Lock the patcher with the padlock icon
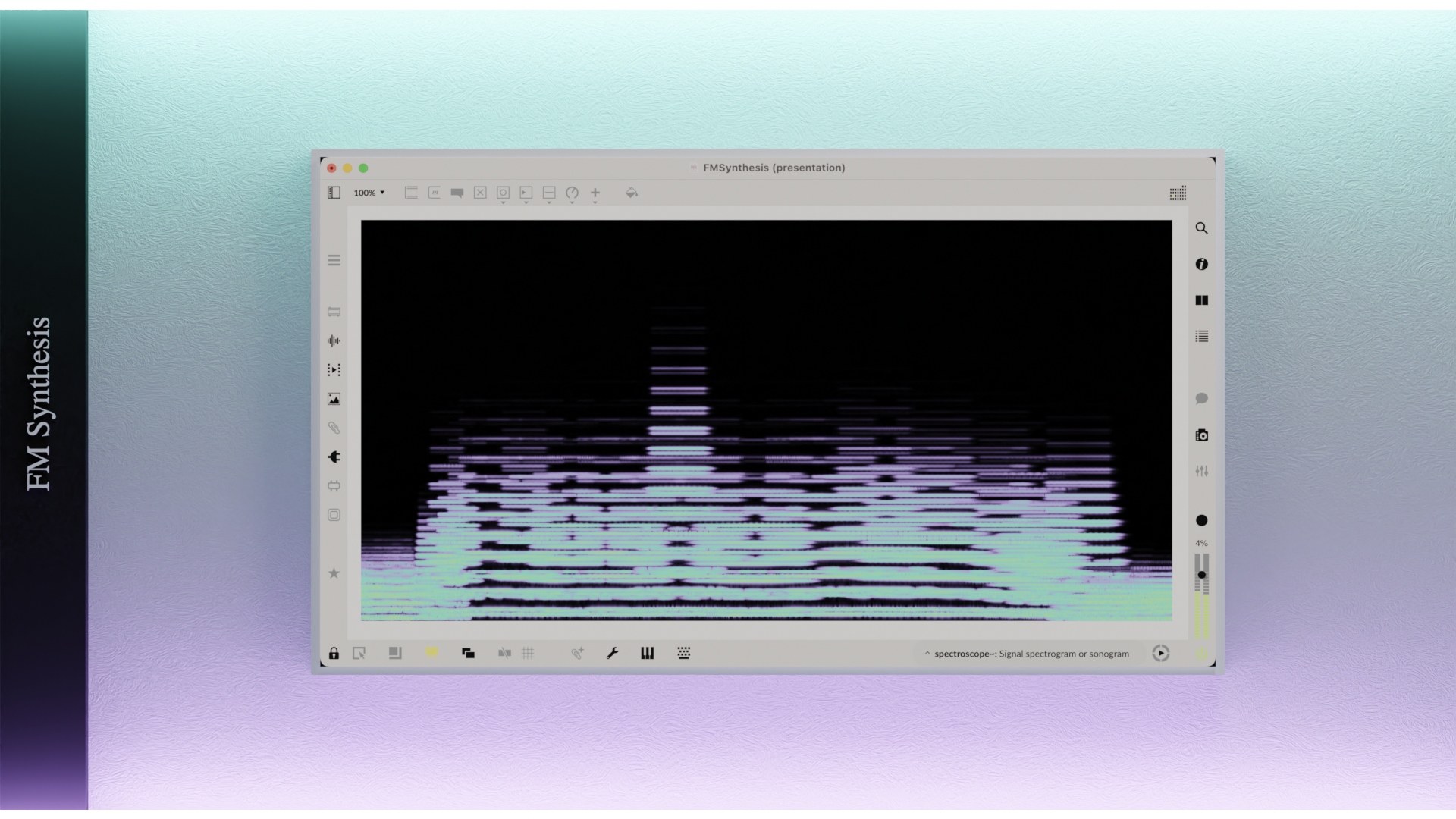Image resolution: width=1456 pixels, height=819 pixels. point(334,653)
